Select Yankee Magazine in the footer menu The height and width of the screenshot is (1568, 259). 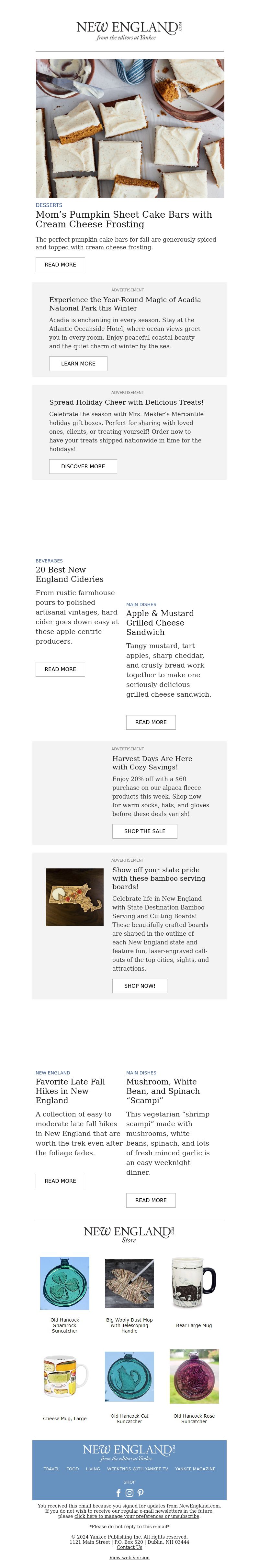click(x=195, y=1469)
